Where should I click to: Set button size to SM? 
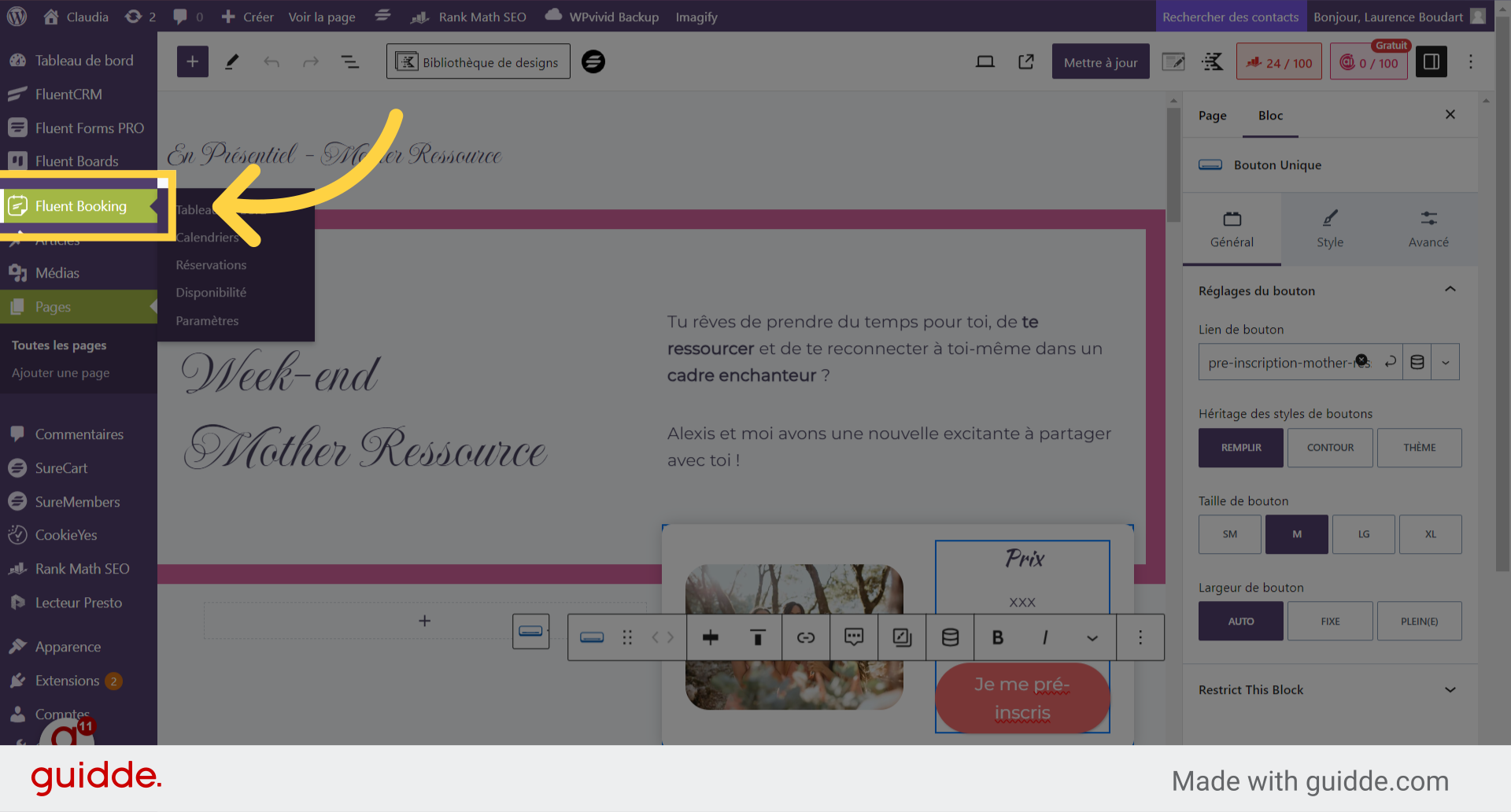[x=1230, y=534]
